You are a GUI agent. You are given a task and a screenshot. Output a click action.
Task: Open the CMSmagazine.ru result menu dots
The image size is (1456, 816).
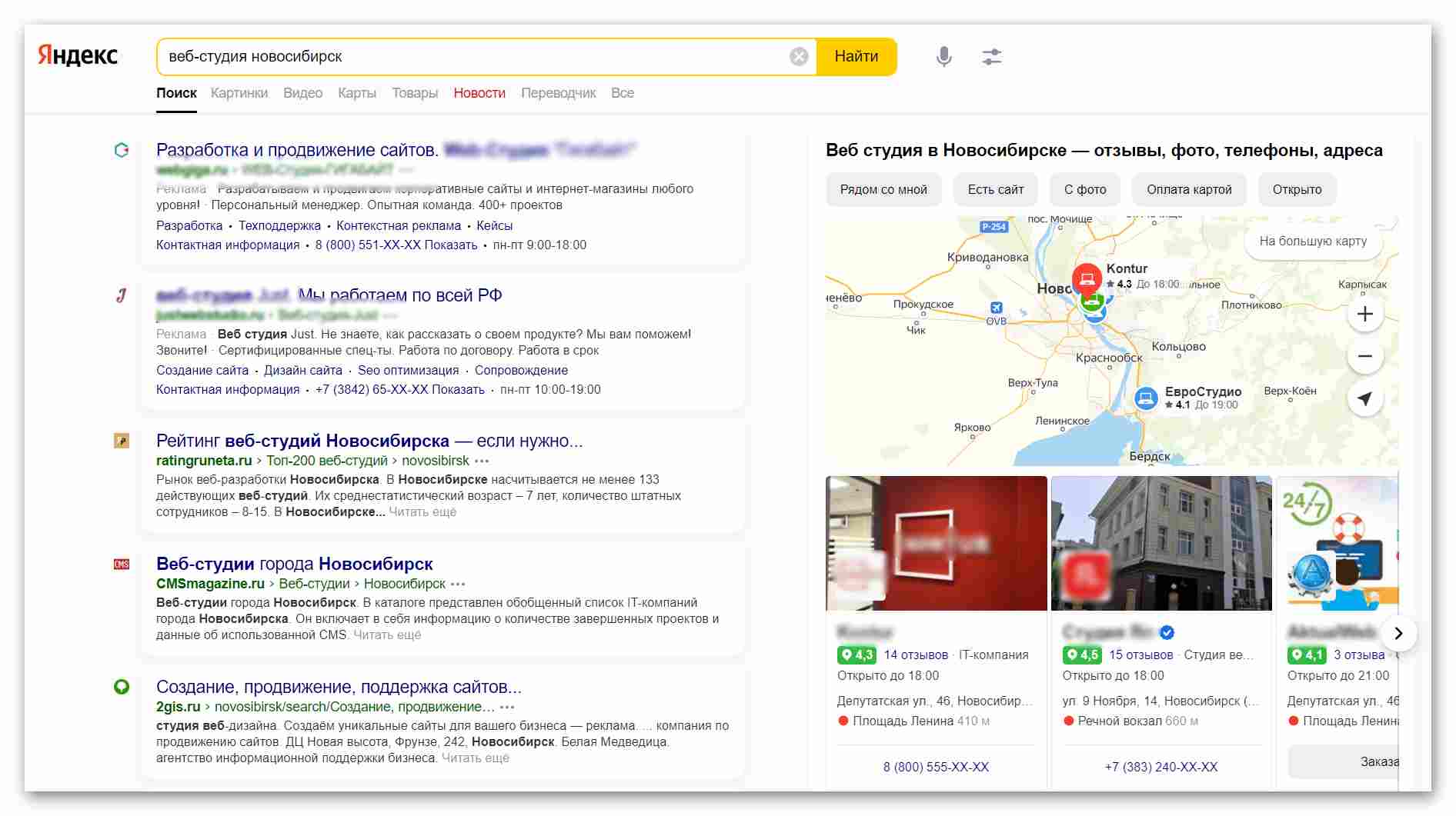point(458,584)
